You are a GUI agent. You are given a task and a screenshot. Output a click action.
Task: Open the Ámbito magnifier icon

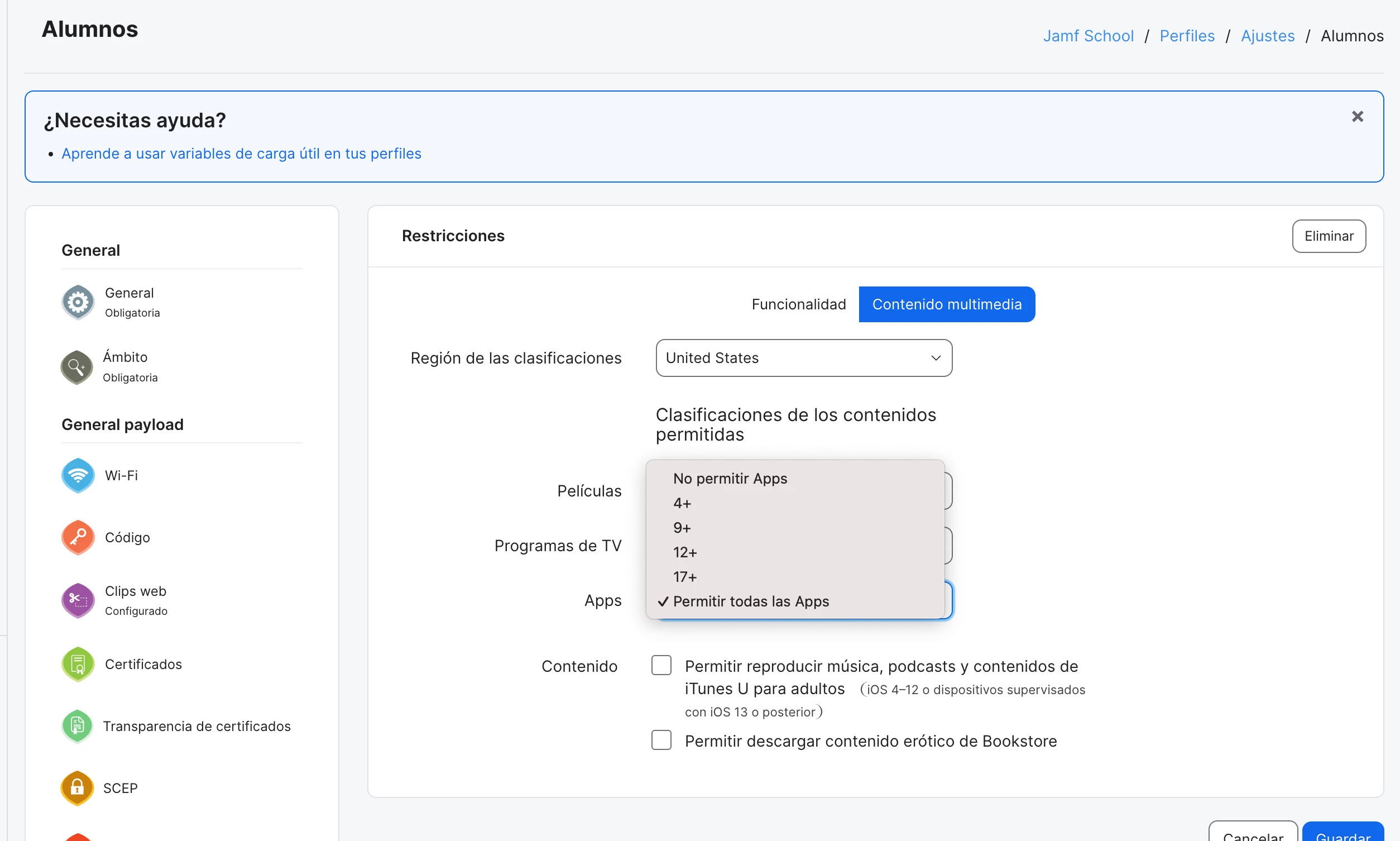(76, 367)
